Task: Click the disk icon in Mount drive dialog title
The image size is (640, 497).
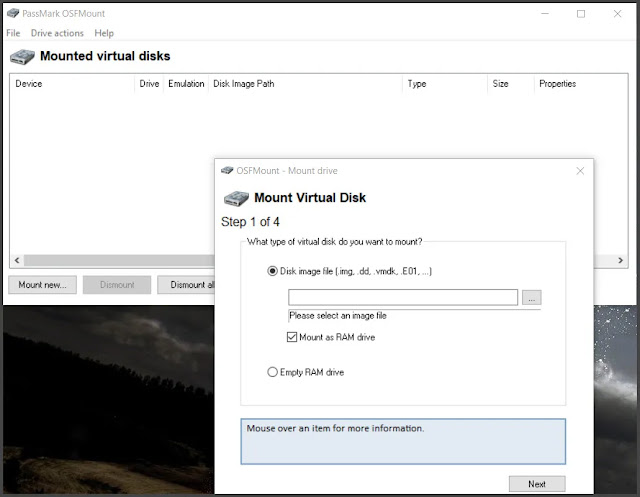Action: [227, 171]
